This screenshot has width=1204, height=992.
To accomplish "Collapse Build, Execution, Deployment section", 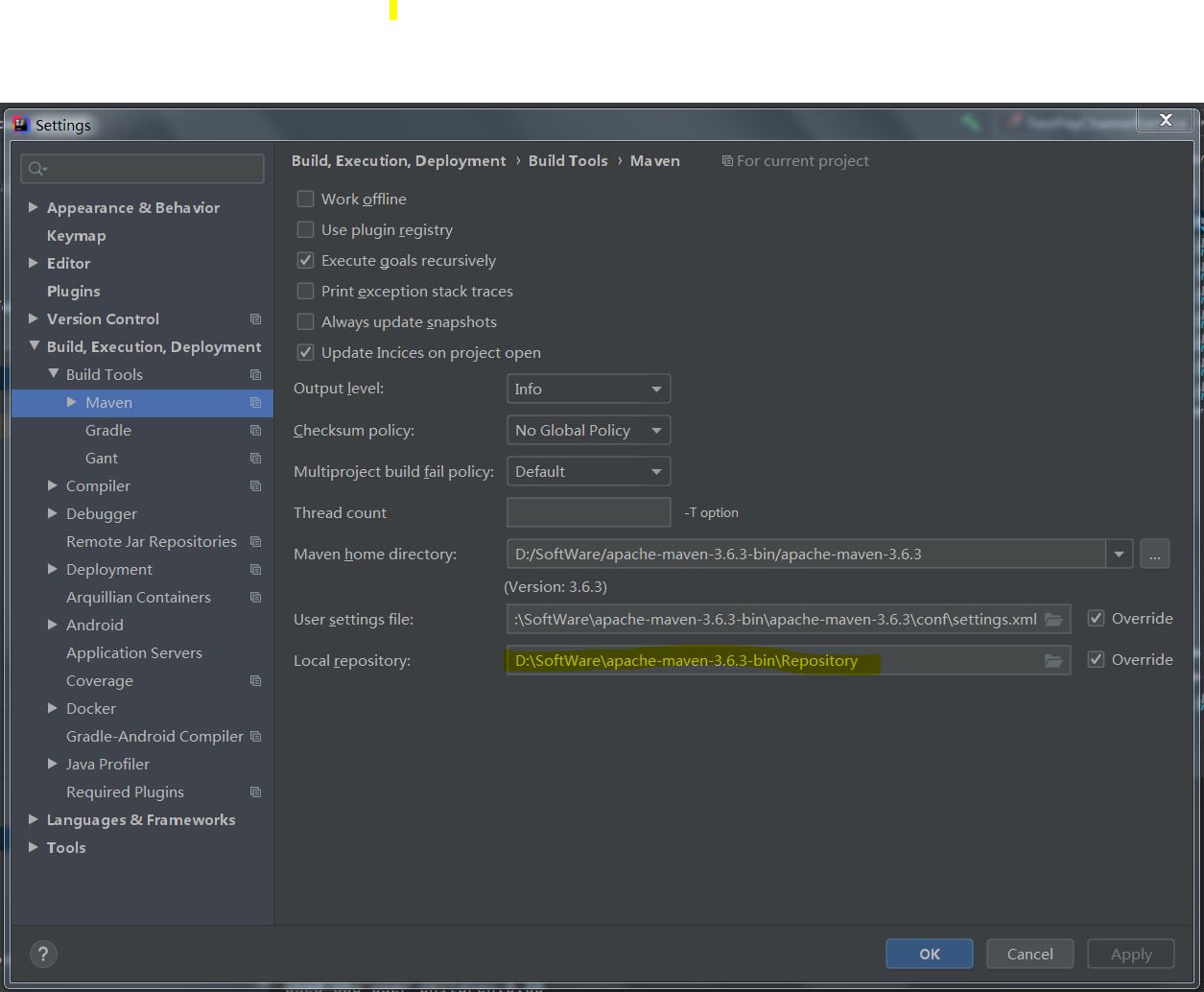I will 34,345.
